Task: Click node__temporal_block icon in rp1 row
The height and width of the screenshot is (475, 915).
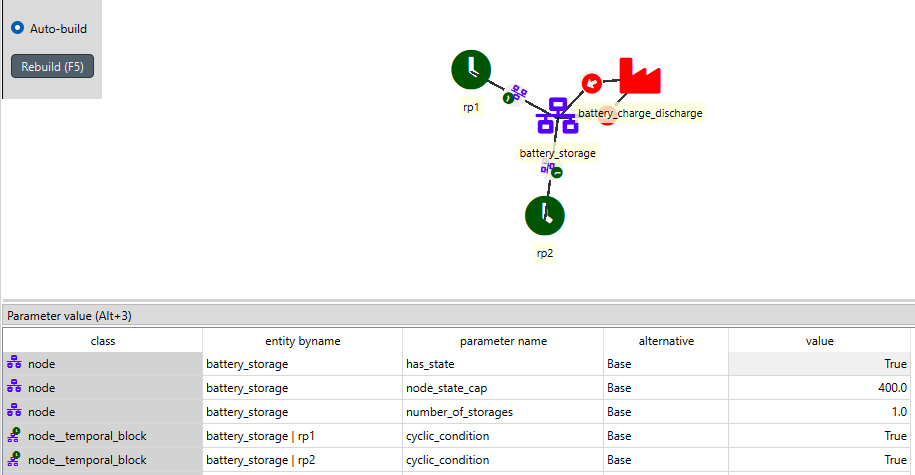Action: (x=14, y=436)
